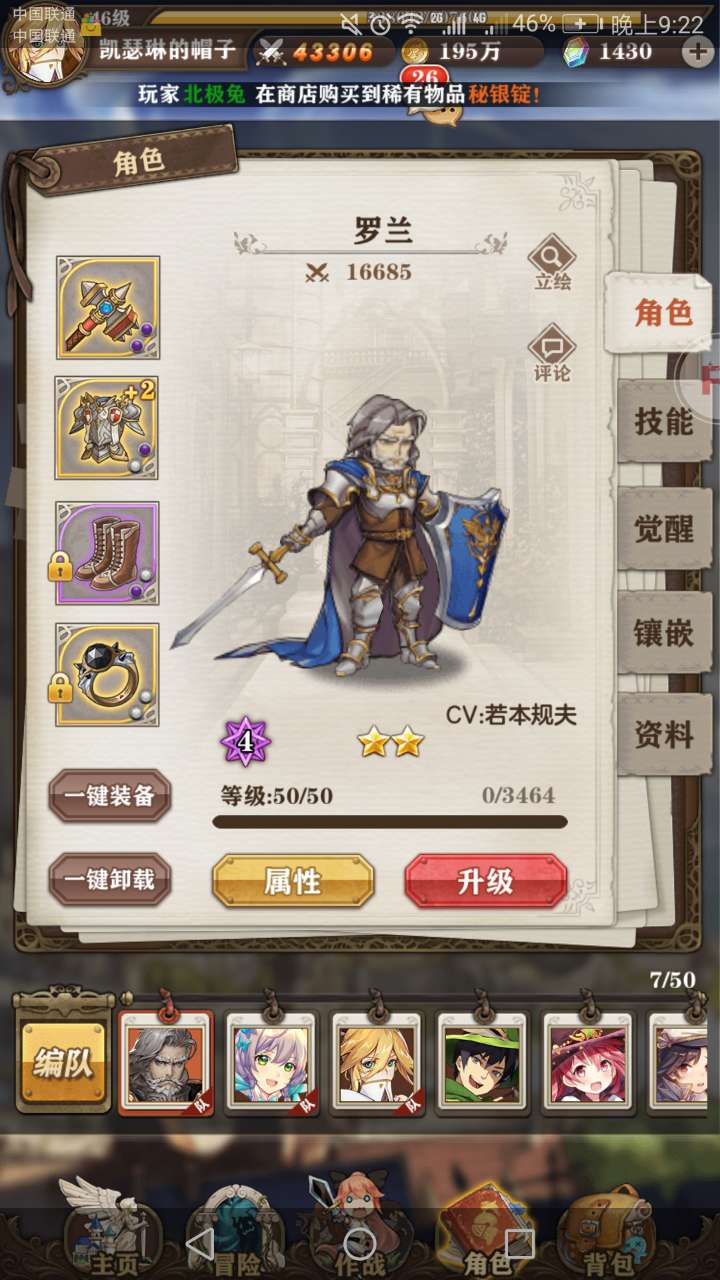Tap the plus icon beside 1430 gems

(697, 52)
